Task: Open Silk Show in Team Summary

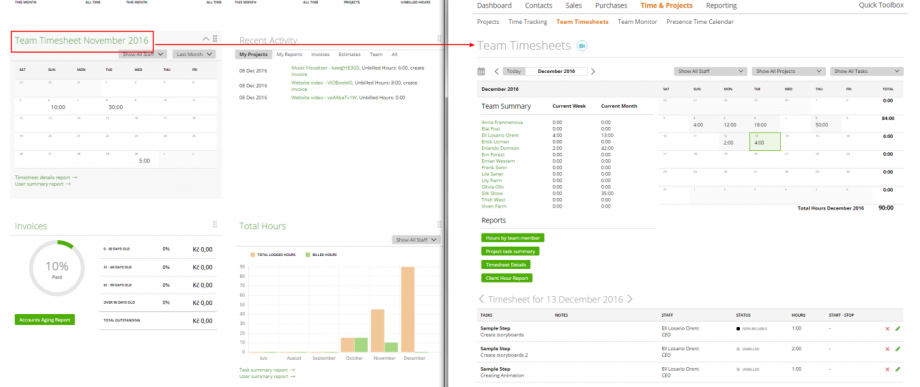Action: (x=492, y=194)
